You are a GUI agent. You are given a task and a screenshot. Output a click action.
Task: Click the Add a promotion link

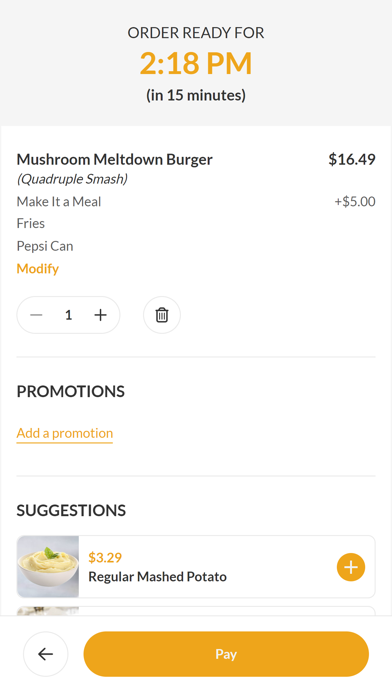click(65, 433)
